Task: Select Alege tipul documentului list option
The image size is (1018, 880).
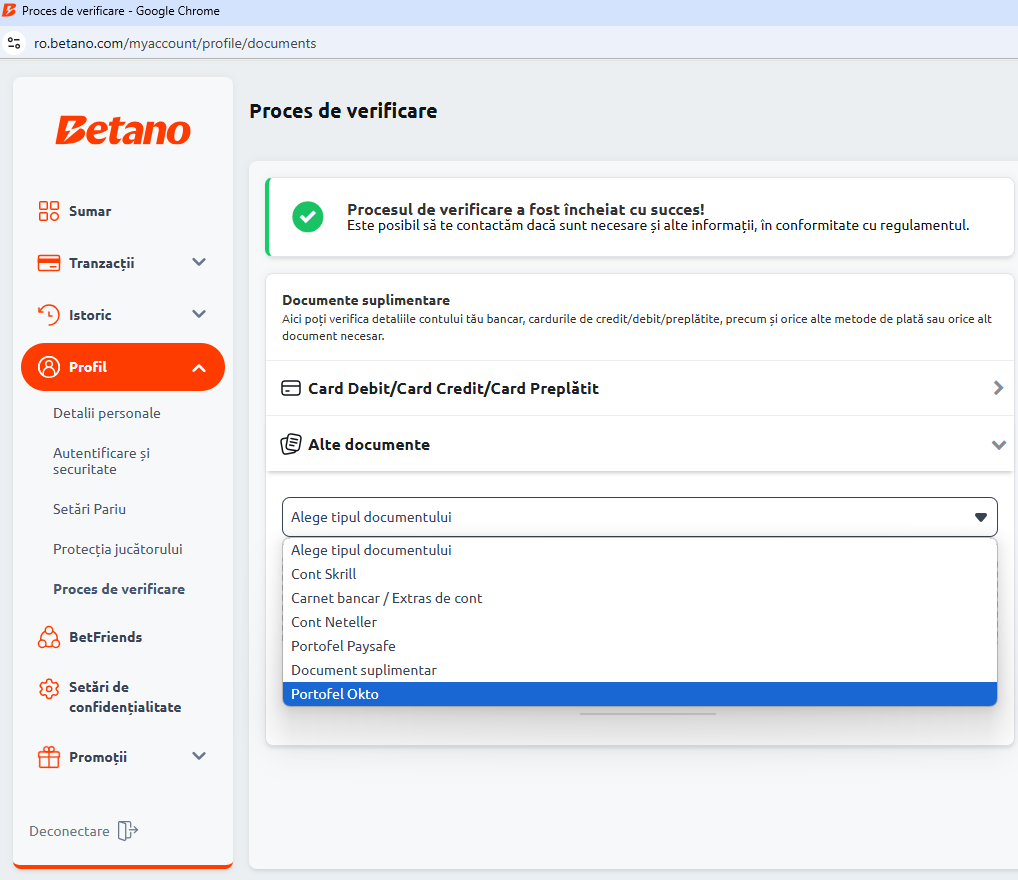Action: (x=639, y=550)
